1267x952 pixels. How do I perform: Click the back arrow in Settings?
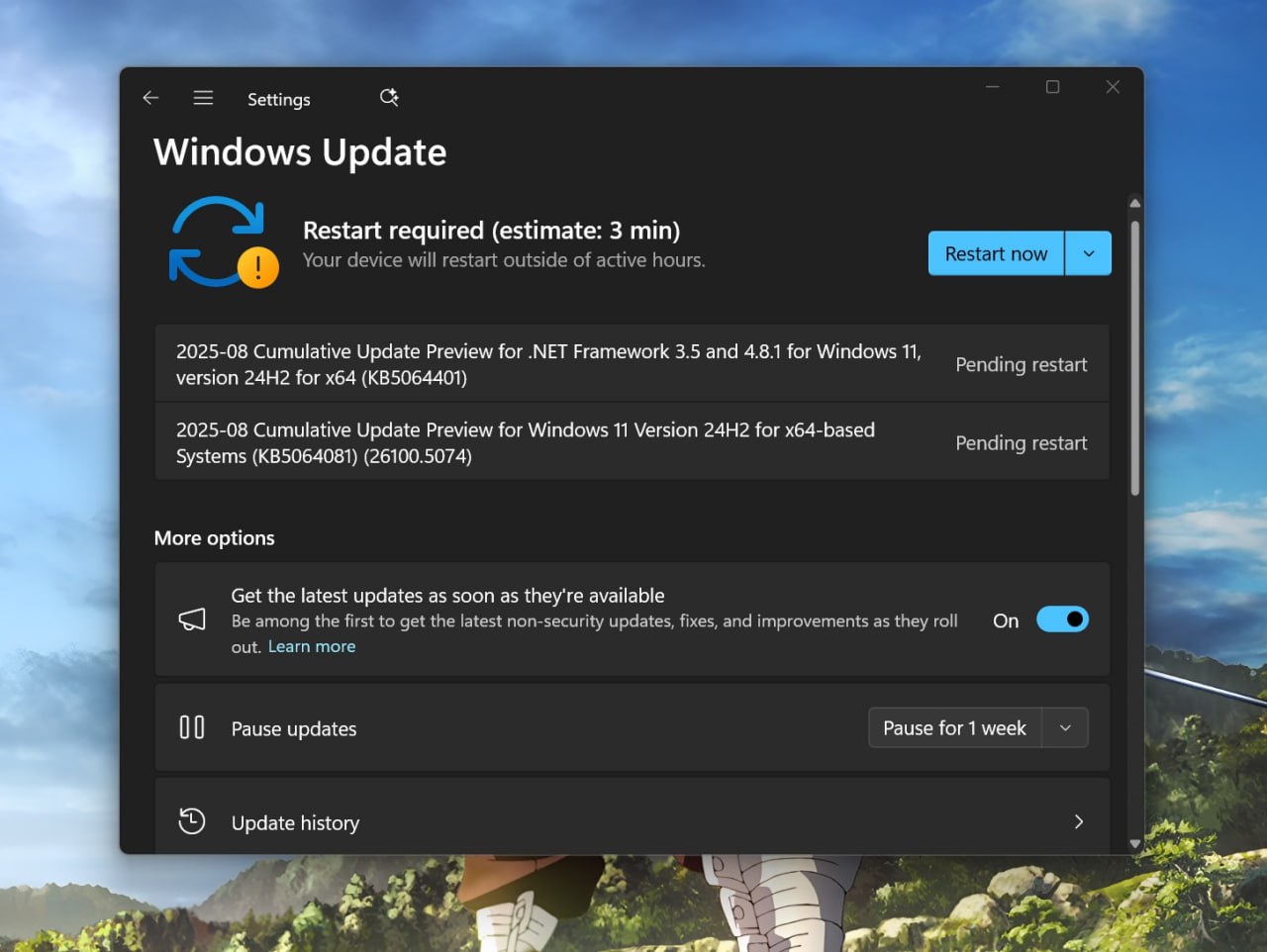tap(149, 98)
